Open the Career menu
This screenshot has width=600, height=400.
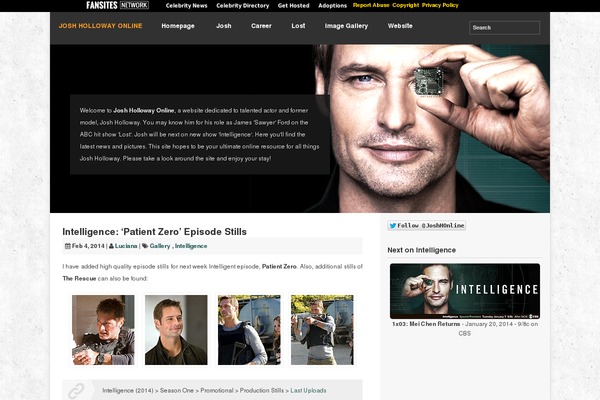tap(261, 26)
